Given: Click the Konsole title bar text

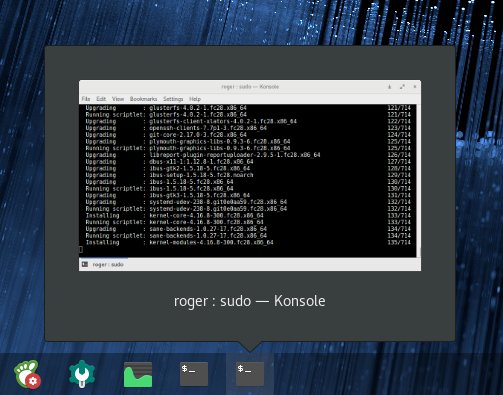Looking at the screenshot, I should pyautogui.click(x=250, y=87).
